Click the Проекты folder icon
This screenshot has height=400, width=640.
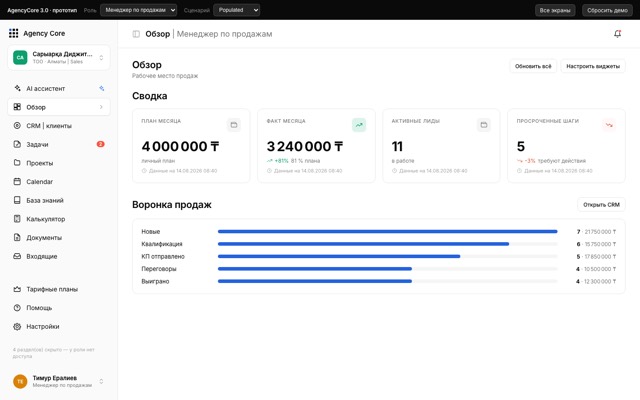click(17, 163)
